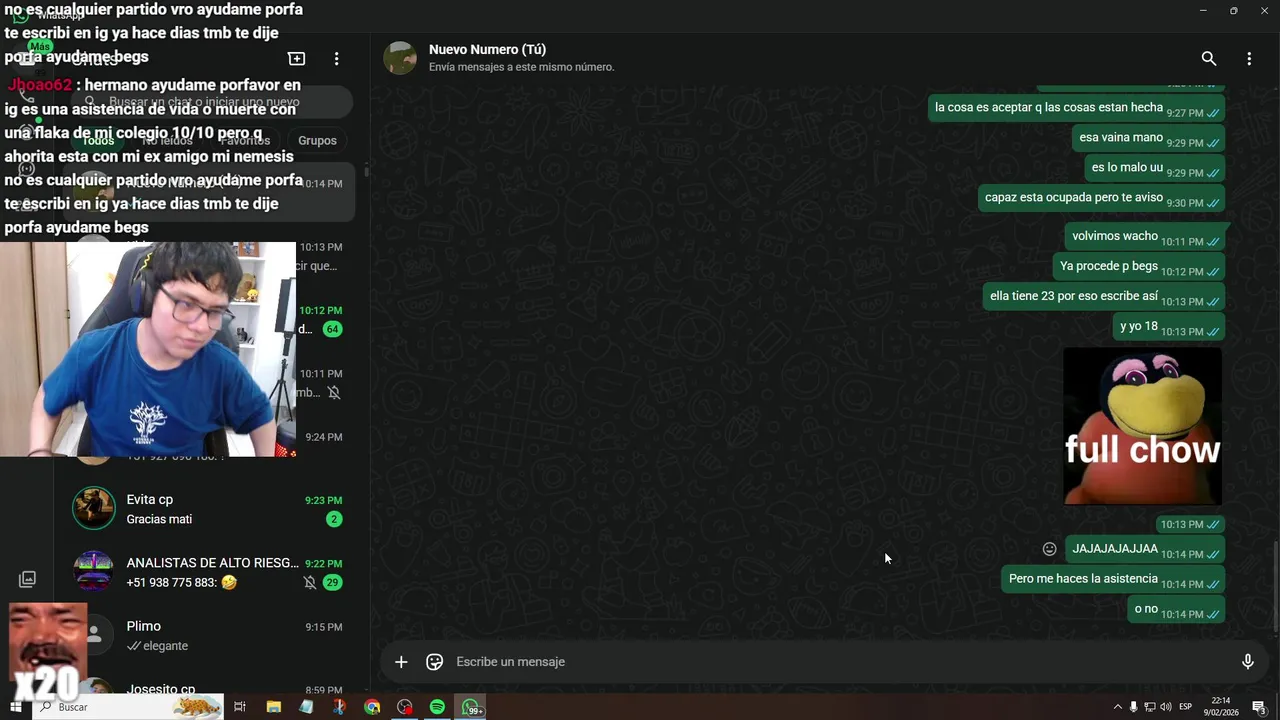The image size is (1280, 720).
Task: Search within the Nuevo Numero conversation
Action: [x=1209, y=59]
